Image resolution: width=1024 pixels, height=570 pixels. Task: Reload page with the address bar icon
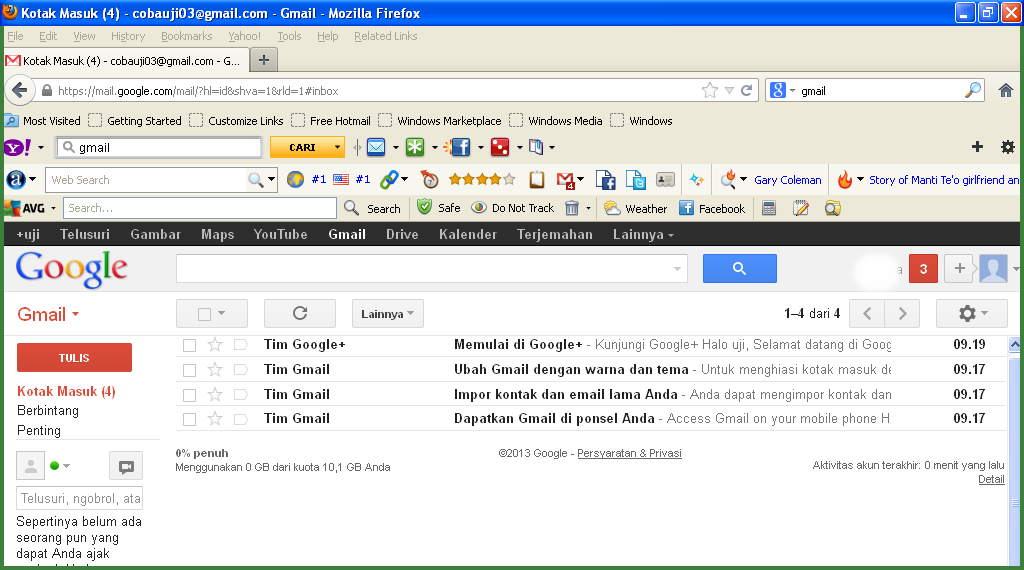coord(746,90)
